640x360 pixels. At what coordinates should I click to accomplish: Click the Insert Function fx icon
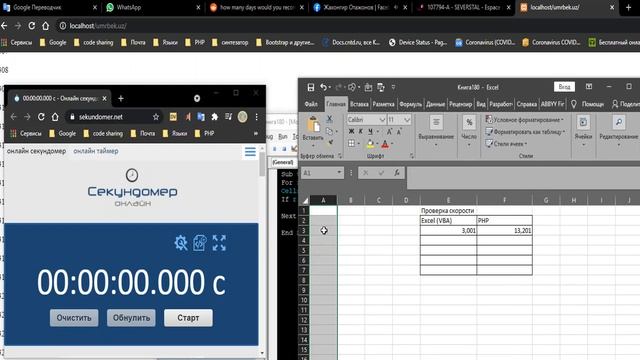pyautogui.click(x=397, y=173)
